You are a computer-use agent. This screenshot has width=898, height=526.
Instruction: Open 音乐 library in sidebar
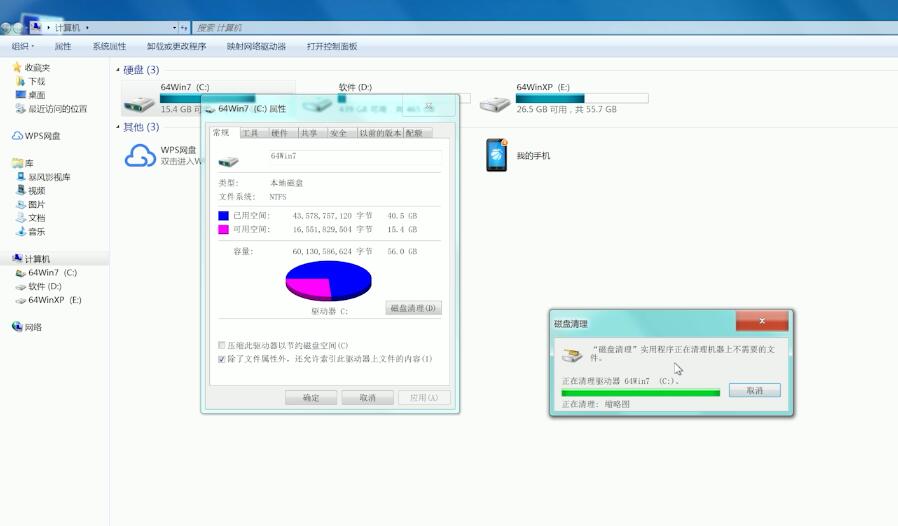pyautogui.click(x=31, y=231)
